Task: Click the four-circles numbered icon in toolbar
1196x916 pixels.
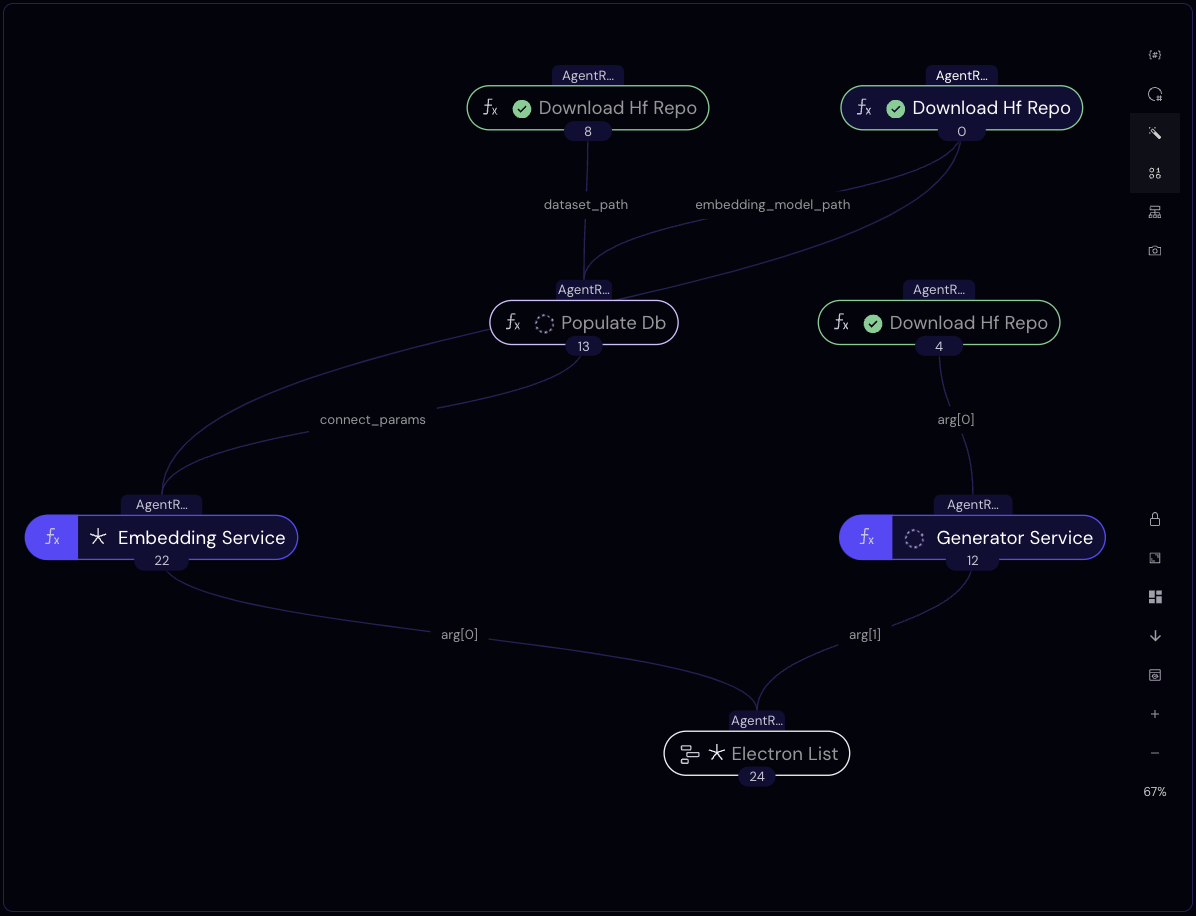Action: pos(1154,173)
